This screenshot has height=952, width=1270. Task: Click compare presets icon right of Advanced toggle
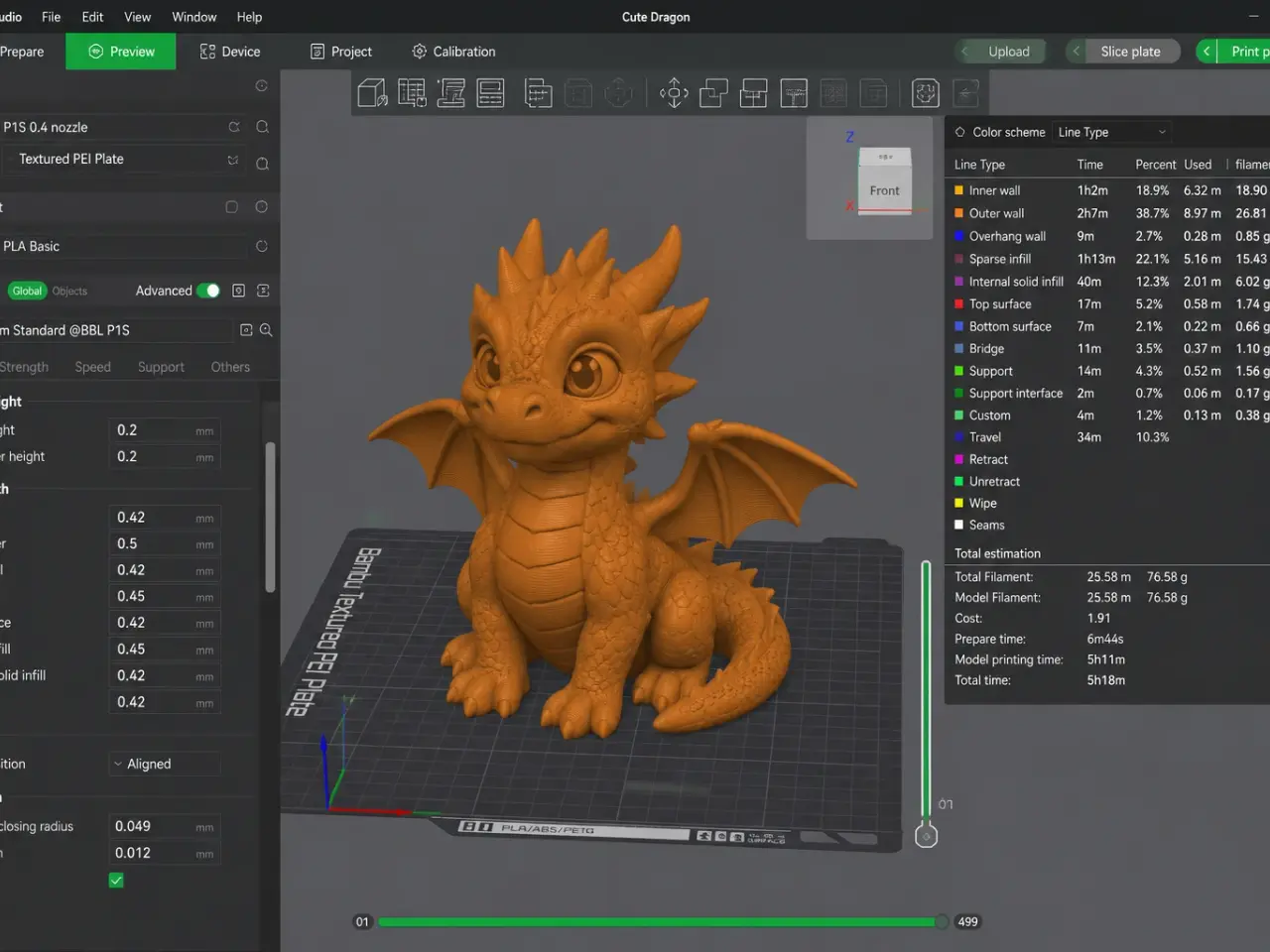(x=238, y=291)
